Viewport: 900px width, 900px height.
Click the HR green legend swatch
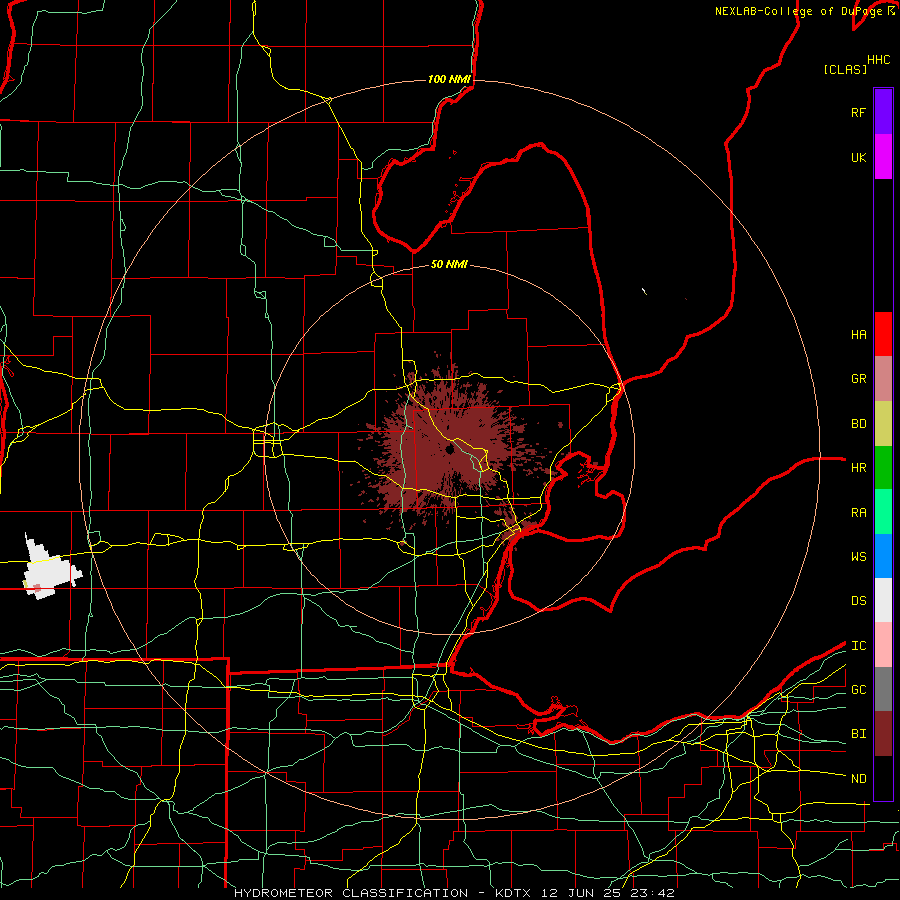click(883, 467)
